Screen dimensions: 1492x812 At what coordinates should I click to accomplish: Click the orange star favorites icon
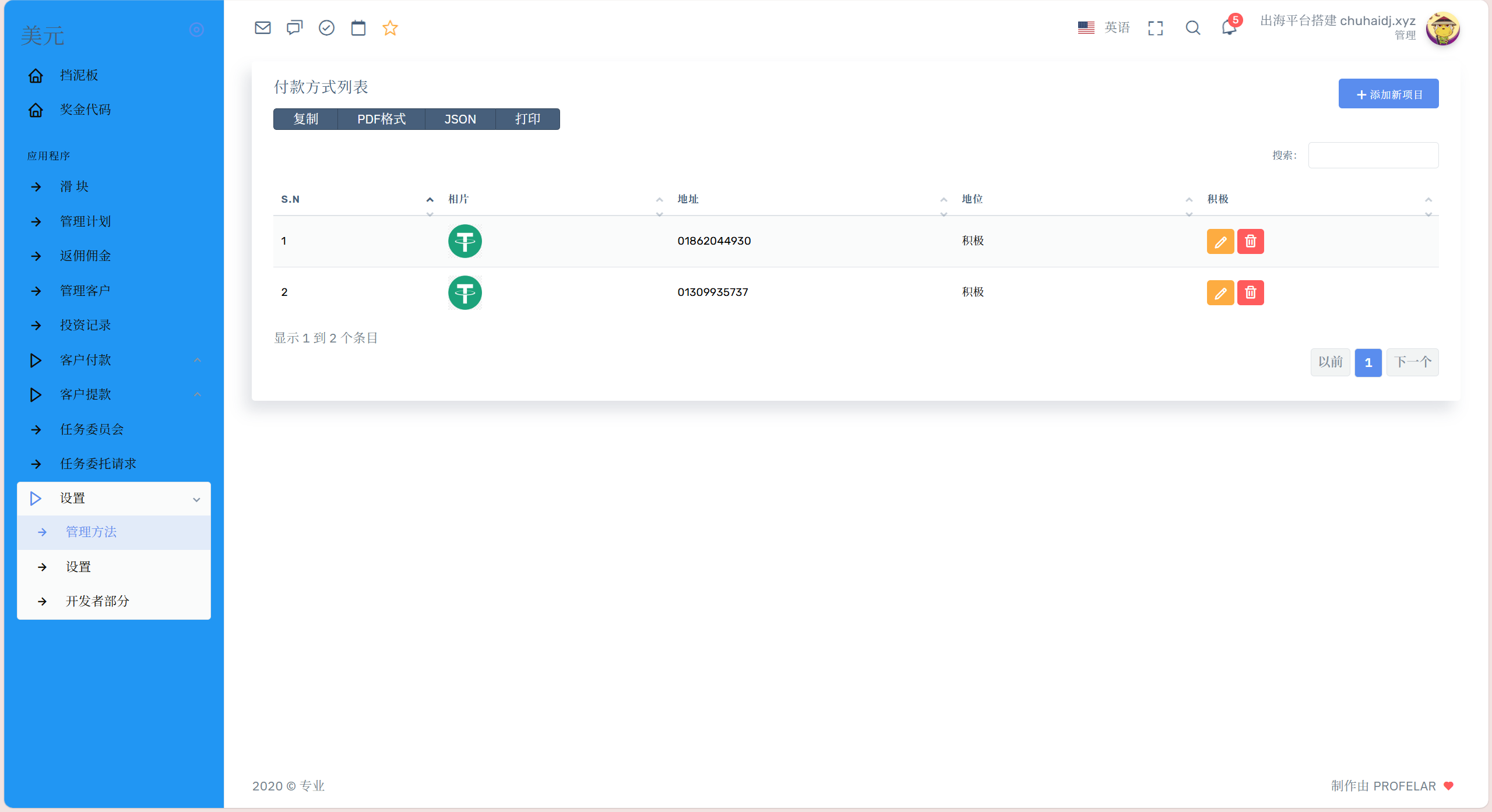390,27
